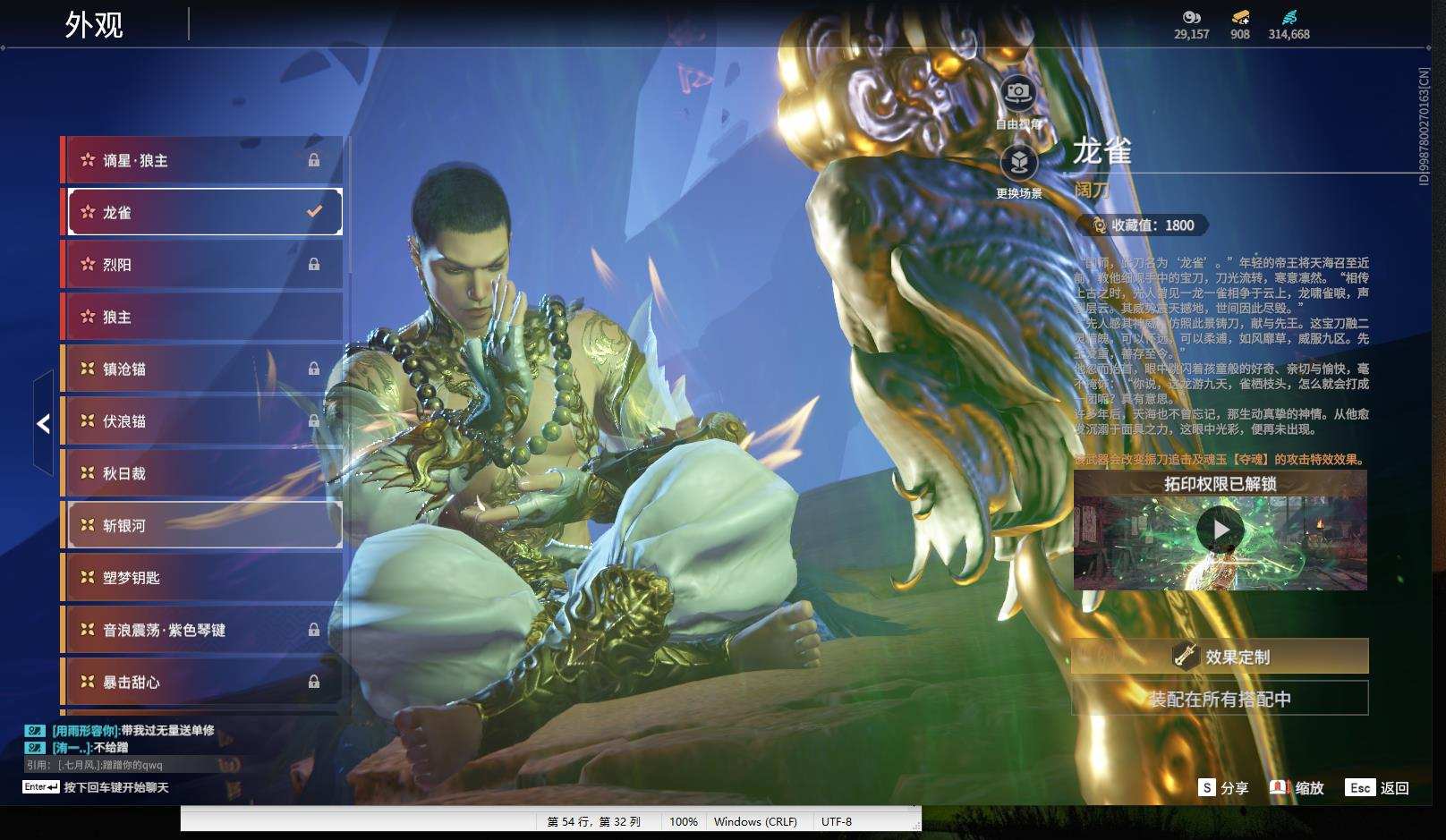
Task: Open the 效果定制 effect customization button
Action: point(1221,656)
